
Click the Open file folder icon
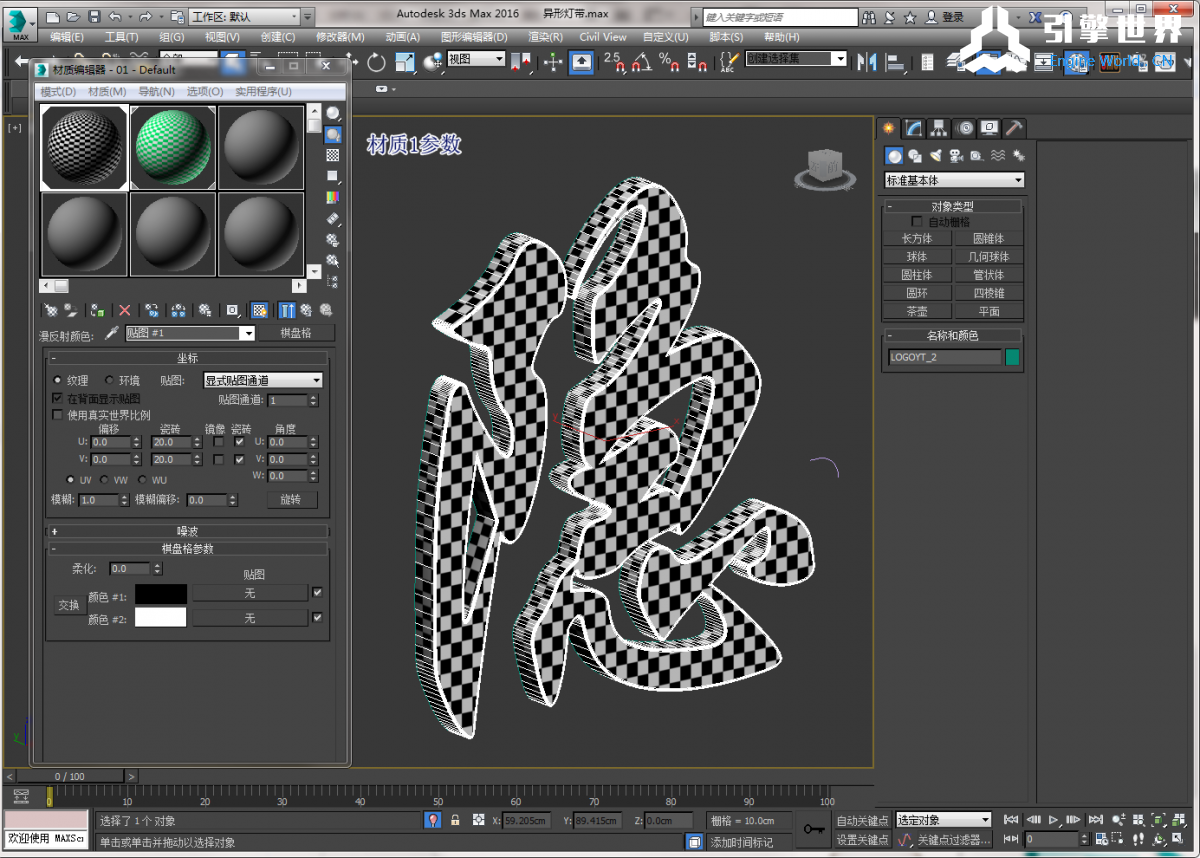pos(73,17)
